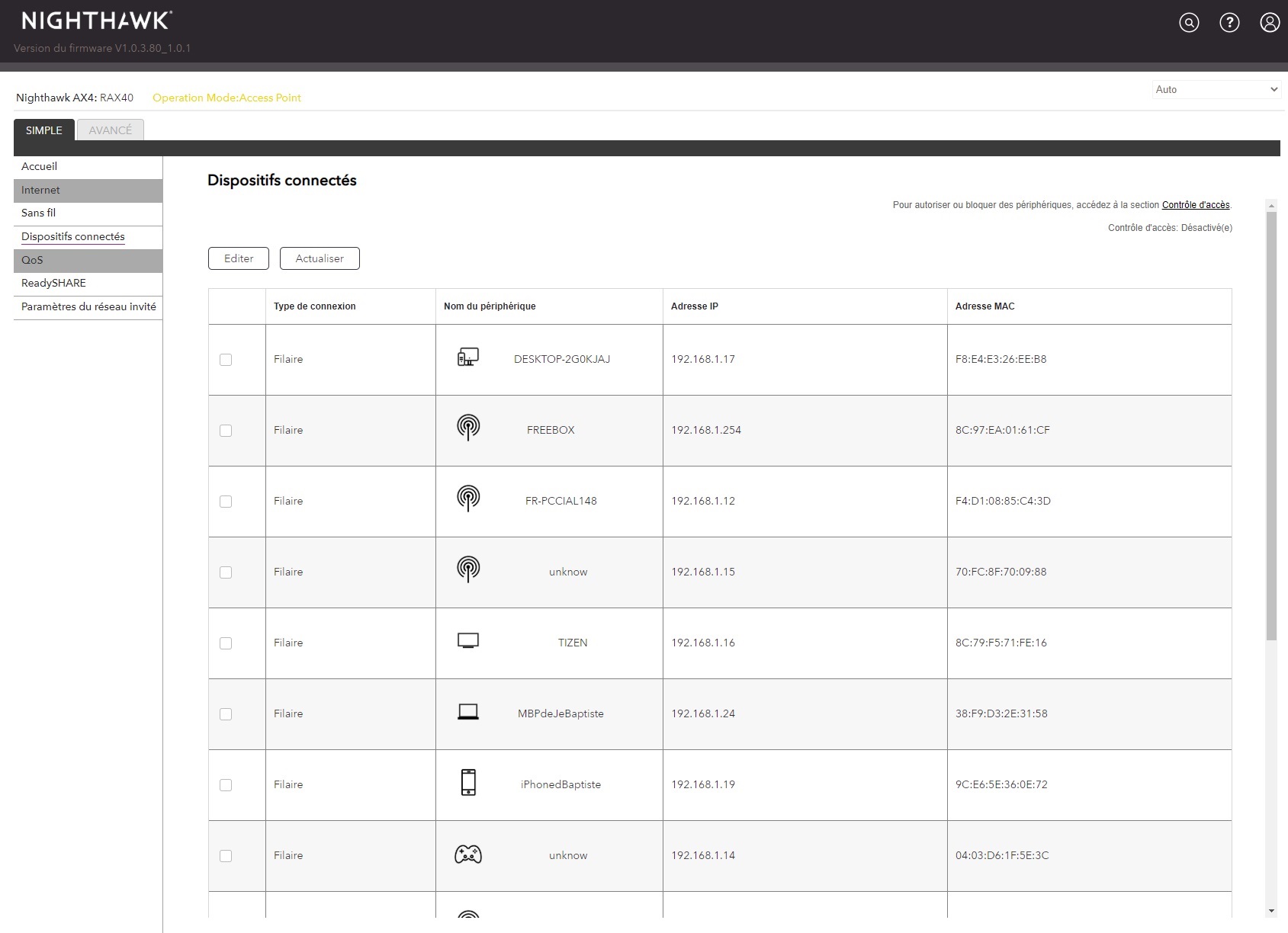Screen dimensions: 1288x933
Task: Open the Sans fil menu item
Action: [x=39, y=213]
